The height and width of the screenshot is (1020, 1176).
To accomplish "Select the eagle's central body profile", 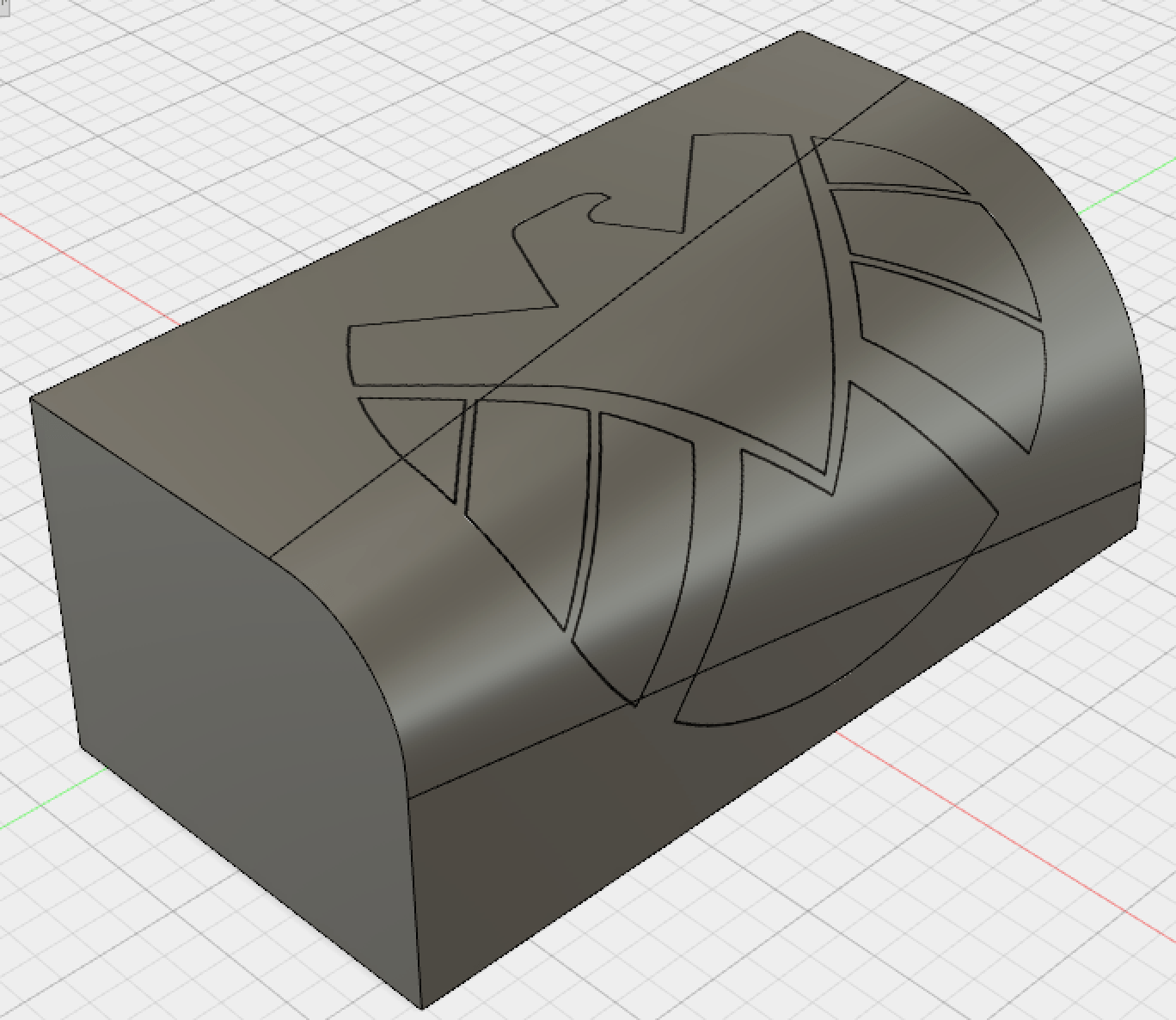I will (x=593, y=305).
